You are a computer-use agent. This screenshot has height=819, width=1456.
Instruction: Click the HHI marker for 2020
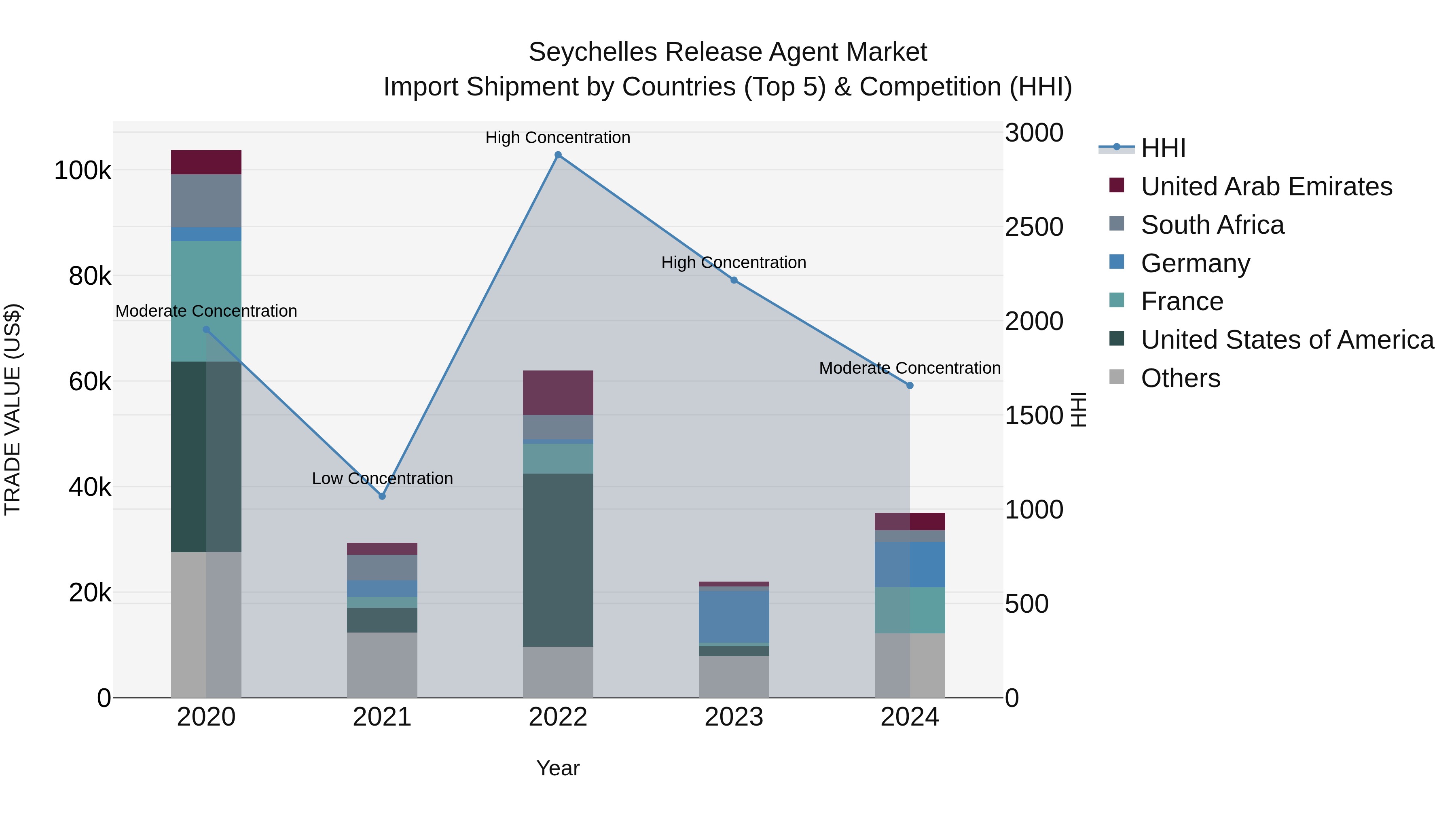tap(206, 330)
